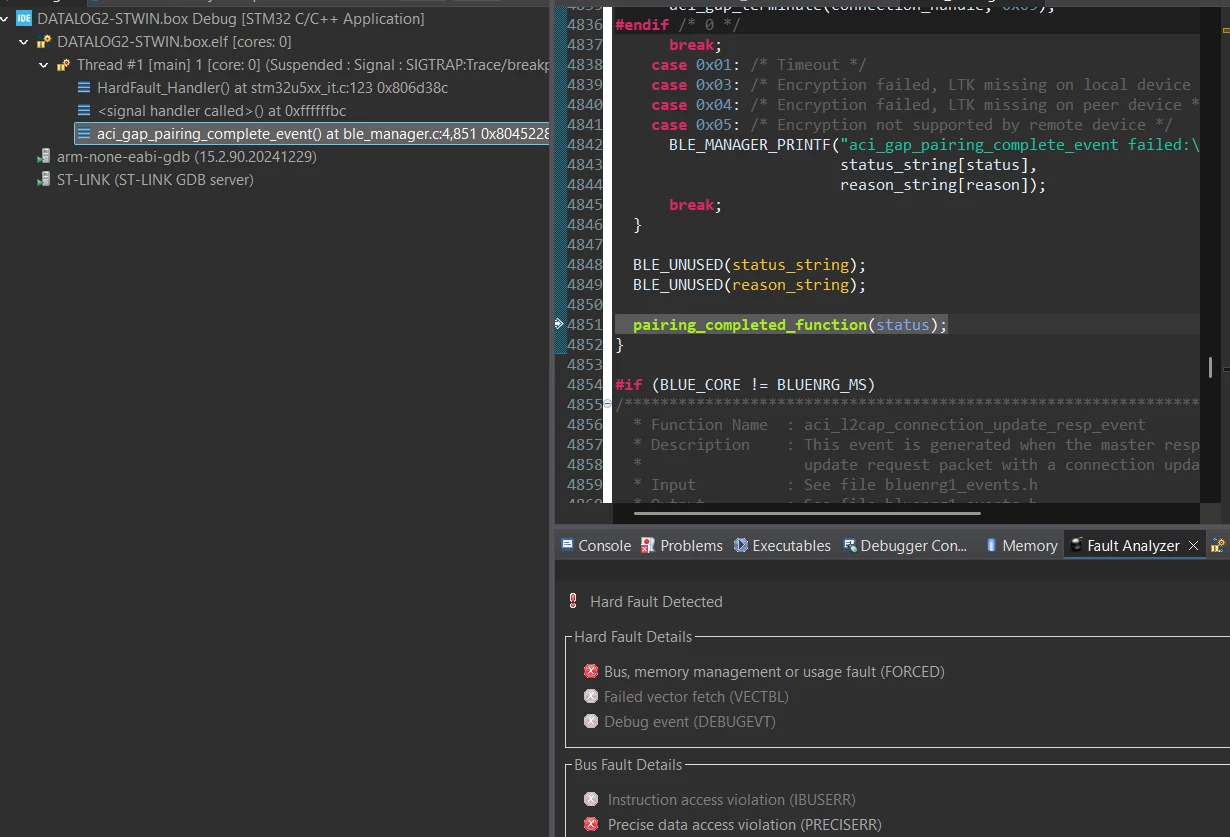This screenshot has height=837, width=1230.
Task: Click the Fault Analyzer bomb icon
Action: pos(1076,546)
